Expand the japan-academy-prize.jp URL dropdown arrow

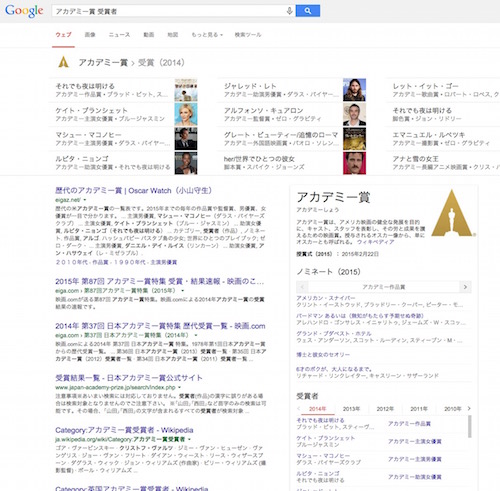tap(179, 387)
